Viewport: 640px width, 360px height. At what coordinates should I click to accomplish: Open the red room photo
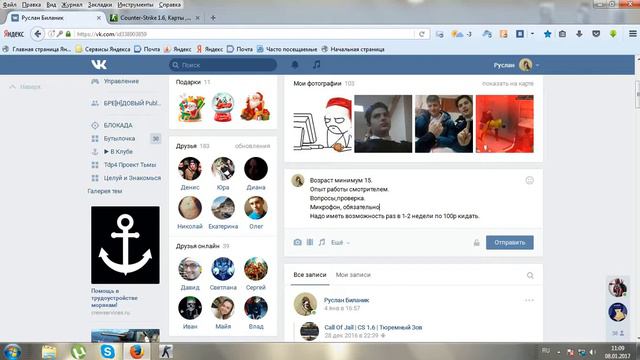tap(505, 124)
